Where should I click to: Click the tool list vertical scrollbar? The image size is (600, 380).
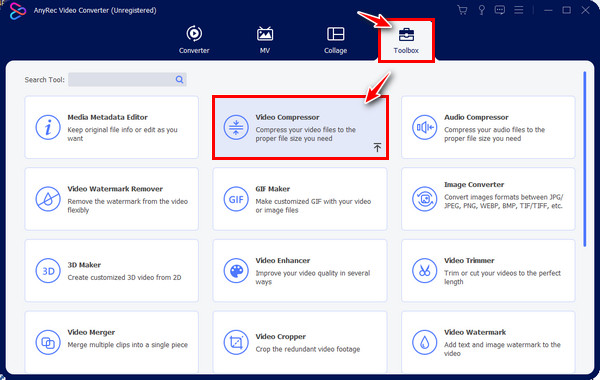tap(584, 159)
